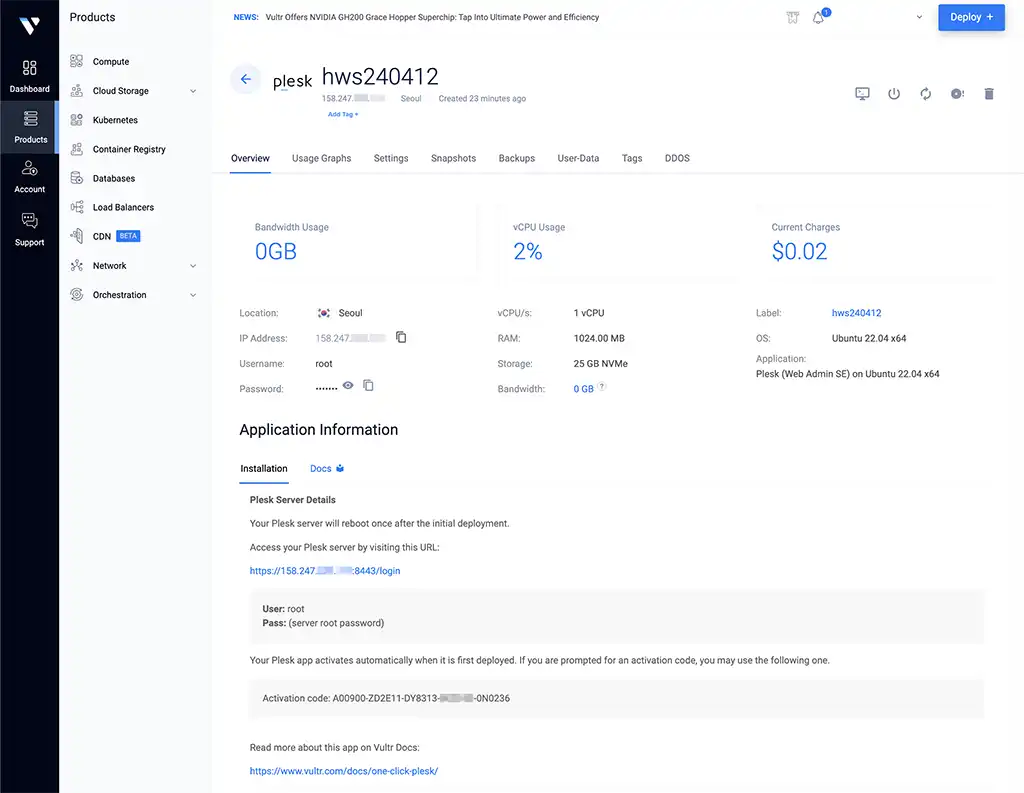1024x793 pixels.
Task: Open the gift/referral icon in top bar
Action: (x=792, y=18)
